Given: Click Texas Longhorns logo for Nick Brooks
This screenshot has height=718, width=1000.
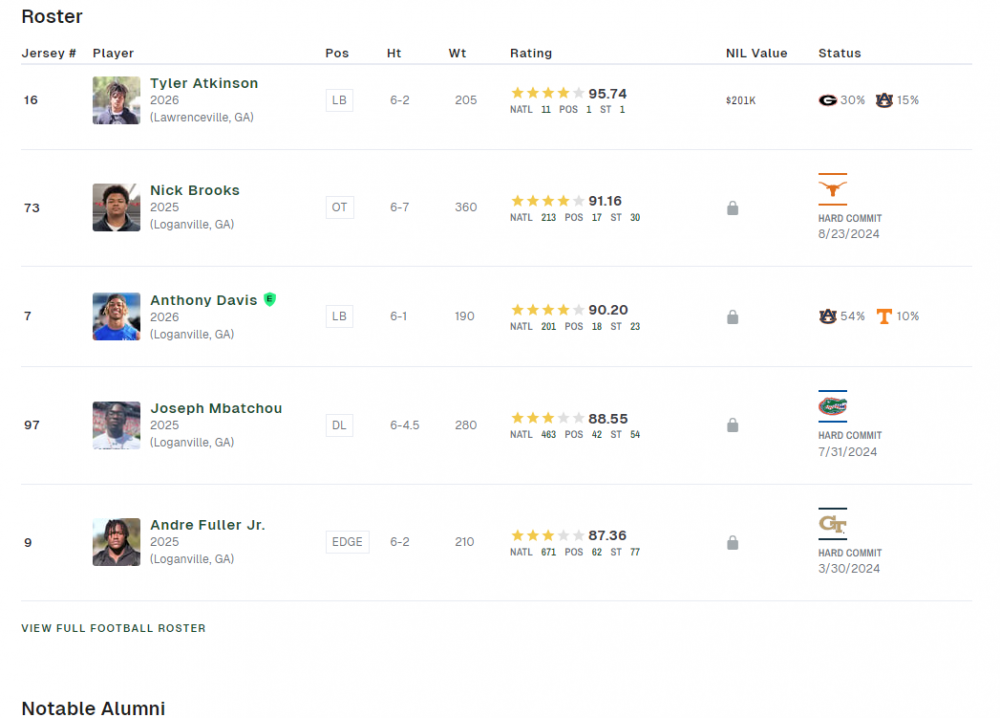Looking at the screenshot, I should tap(832, 189).
